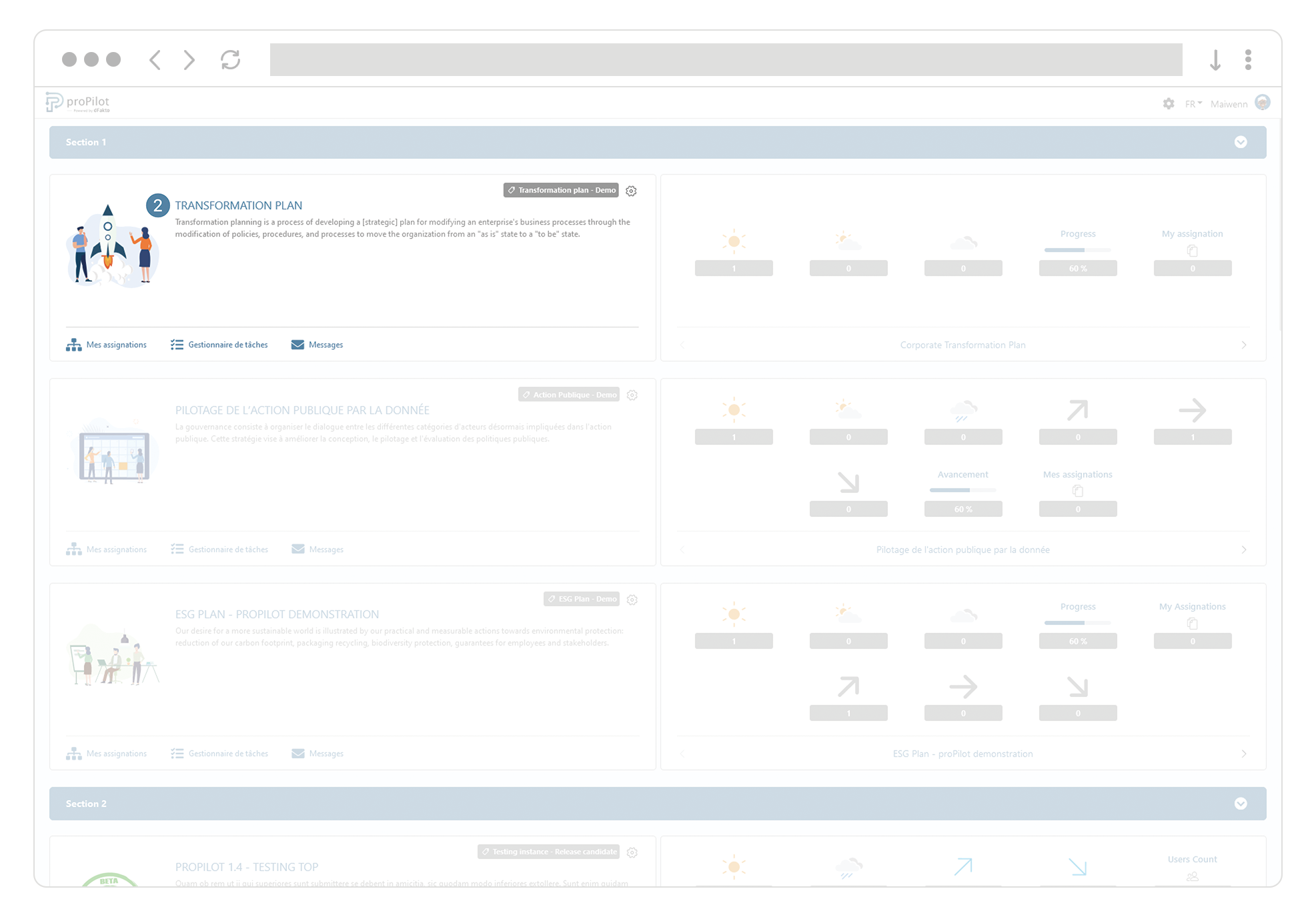The height and width of the screenshot is (923, 1316).
Task: Collapse the Section 2 header
Action: click(1241, 804)
